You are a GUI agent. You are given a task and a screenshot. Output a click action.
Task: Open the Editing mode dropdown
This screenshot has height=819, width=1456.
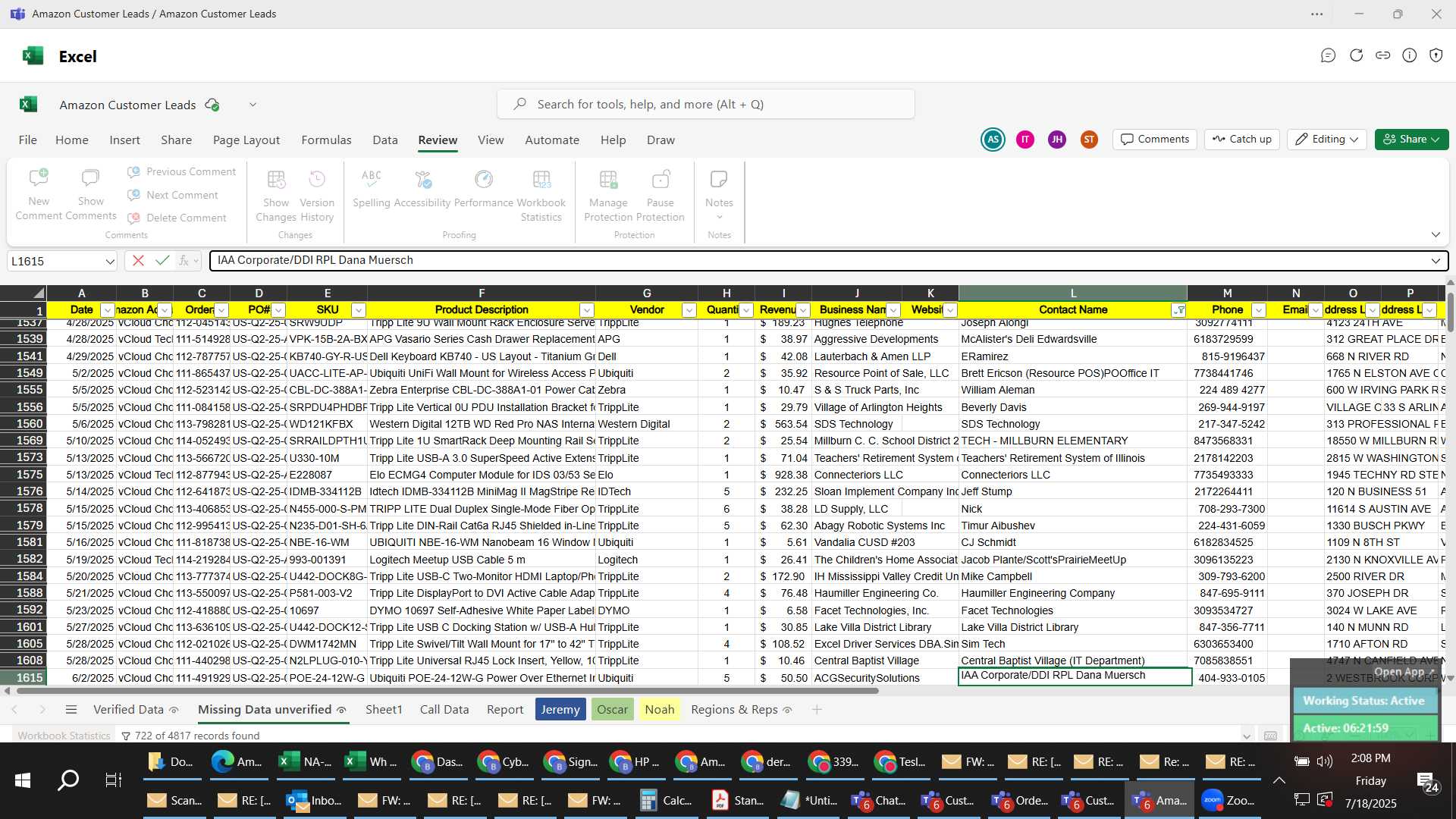(1327, 140)
